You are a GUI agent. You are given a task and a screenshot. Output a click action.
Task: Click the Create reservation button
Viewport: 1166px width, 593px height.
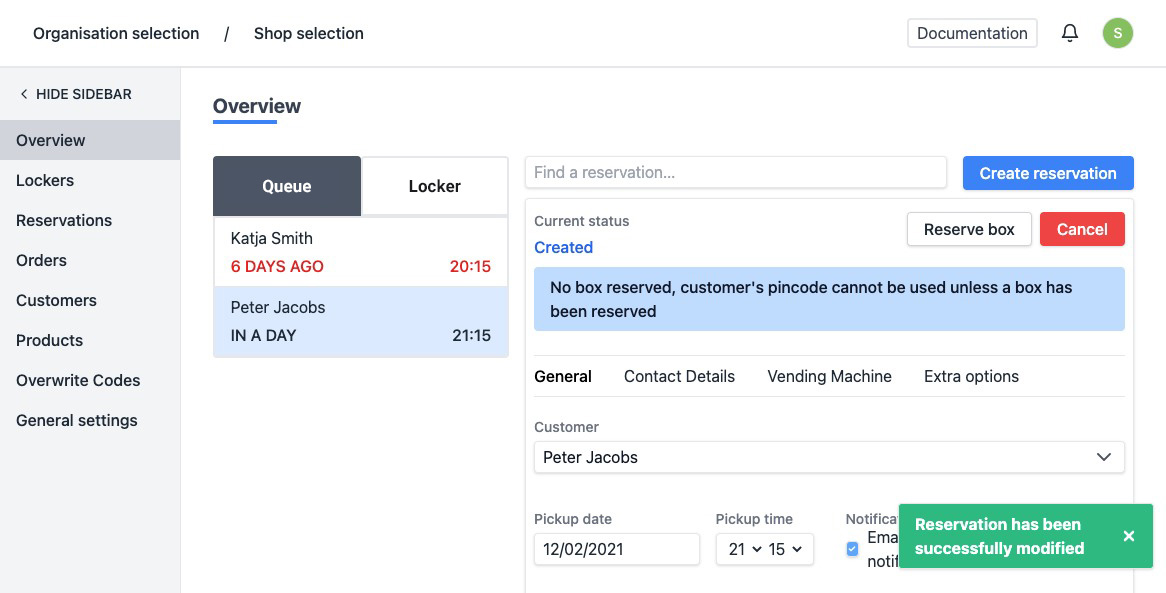click(1048, 173)
